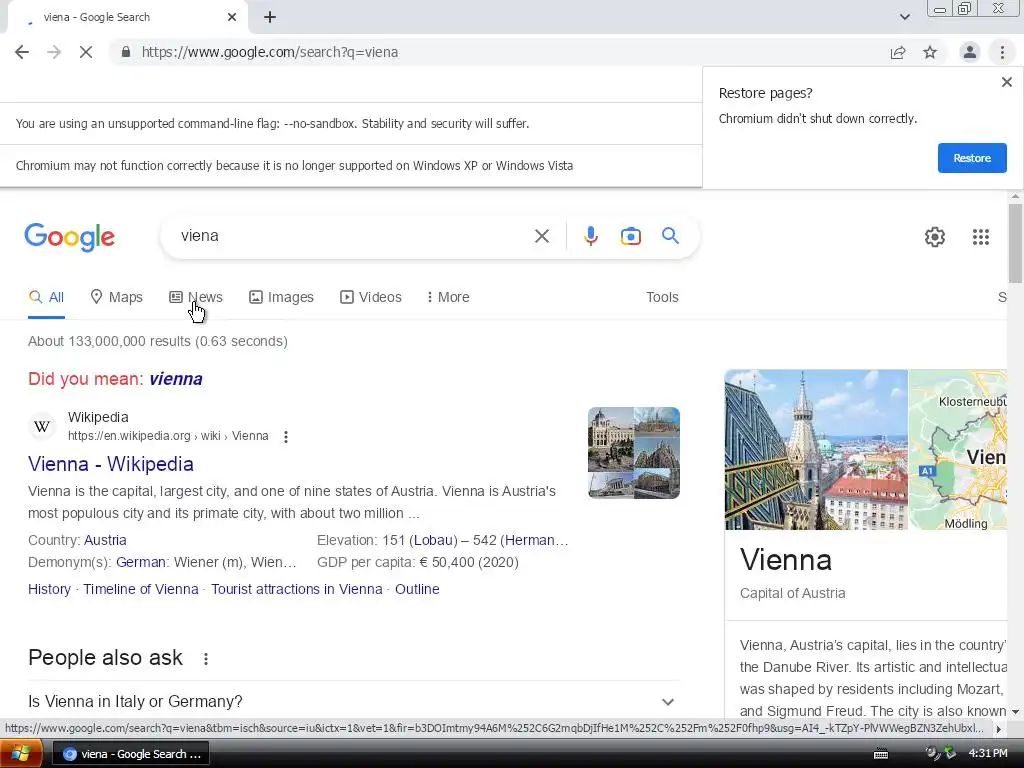This screenshot has width=1024, height=768.
Task: Stop loading the page
Action: pos(86,52)
